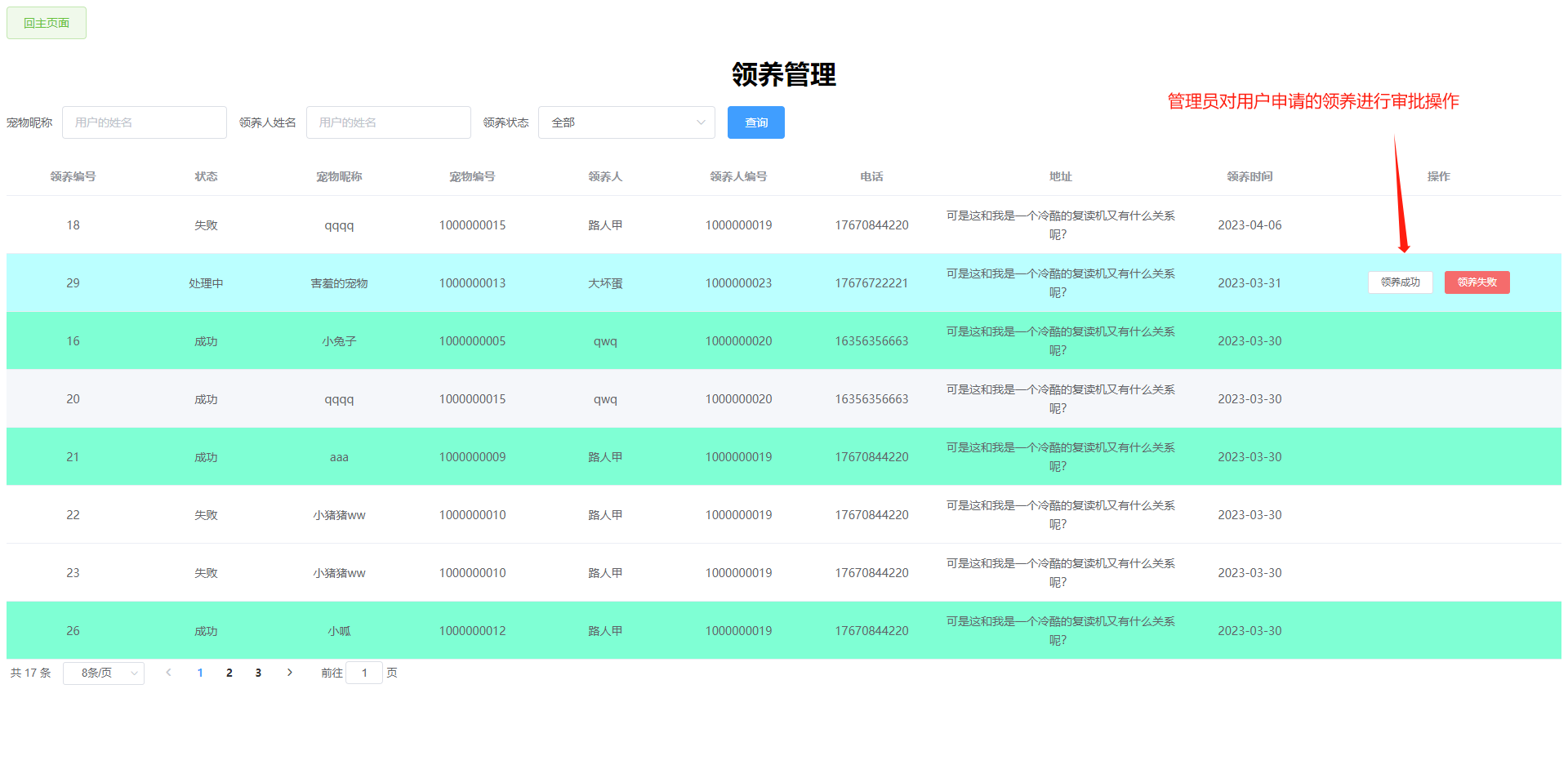1568x760 pixels.
Task: Click the 领养人编号 column header
Action: pyautogui.click(x=738, y=176)
